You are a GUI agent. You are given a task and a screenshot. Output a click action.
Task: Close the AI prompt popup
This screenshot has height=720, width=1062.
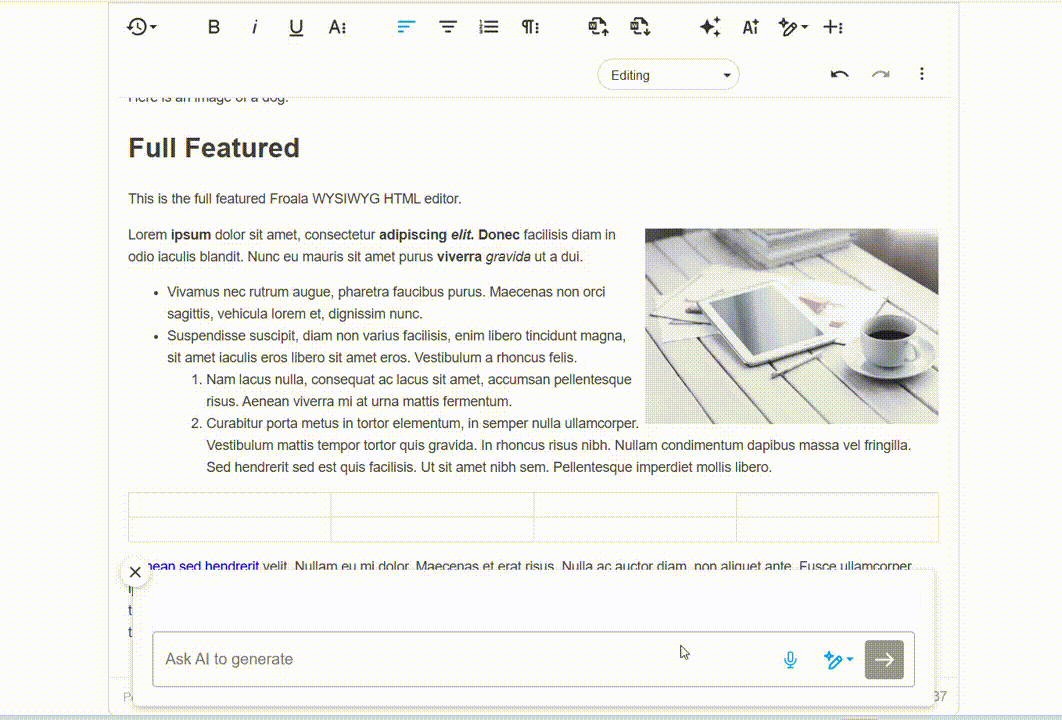coord(135,572)
